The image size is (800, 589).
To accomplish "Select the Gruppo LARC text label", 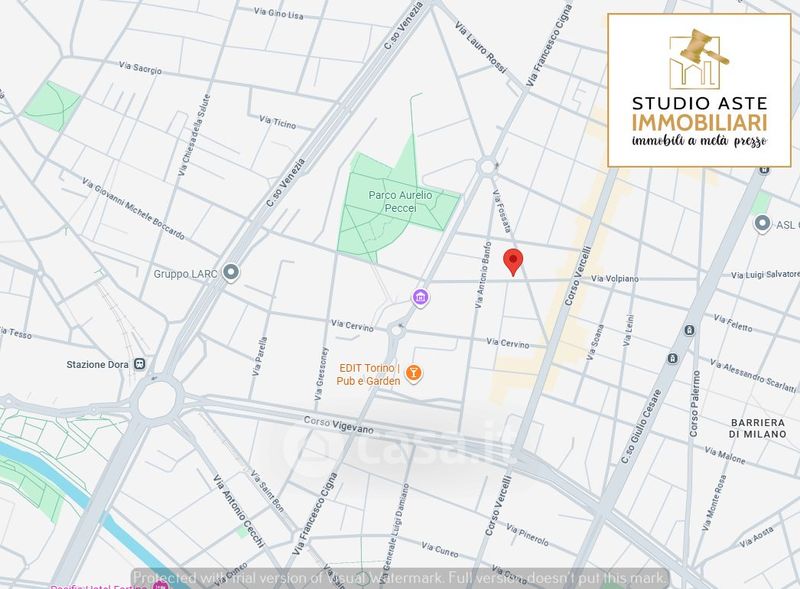I will pyautogui.click(x=187, y=273).
